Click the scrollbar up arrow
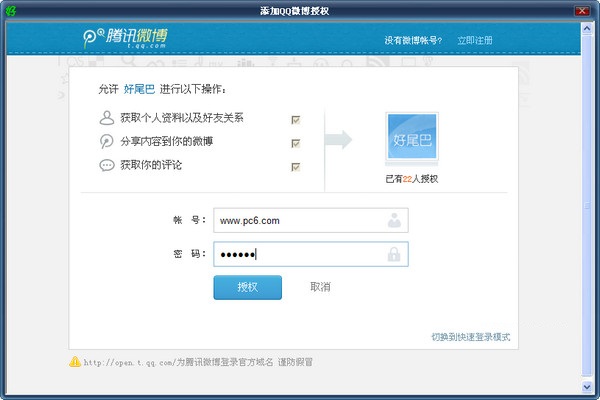This screenshot has height=400, width=600. click(587, 29)
